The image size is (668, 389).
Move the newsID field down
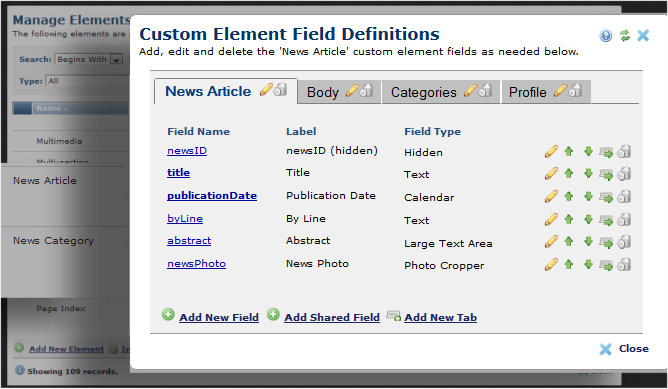(x=588, y=151)
